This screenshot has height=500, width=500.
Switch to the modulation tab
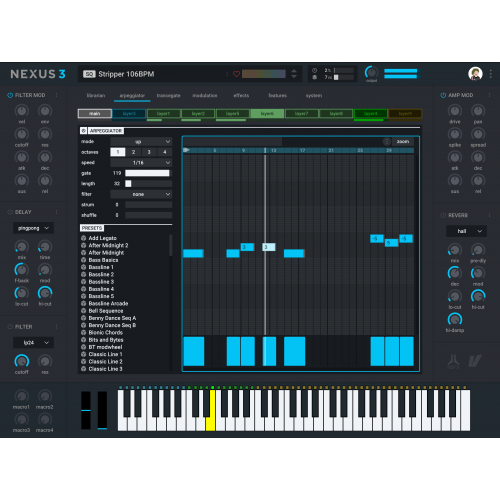(205, 96)
